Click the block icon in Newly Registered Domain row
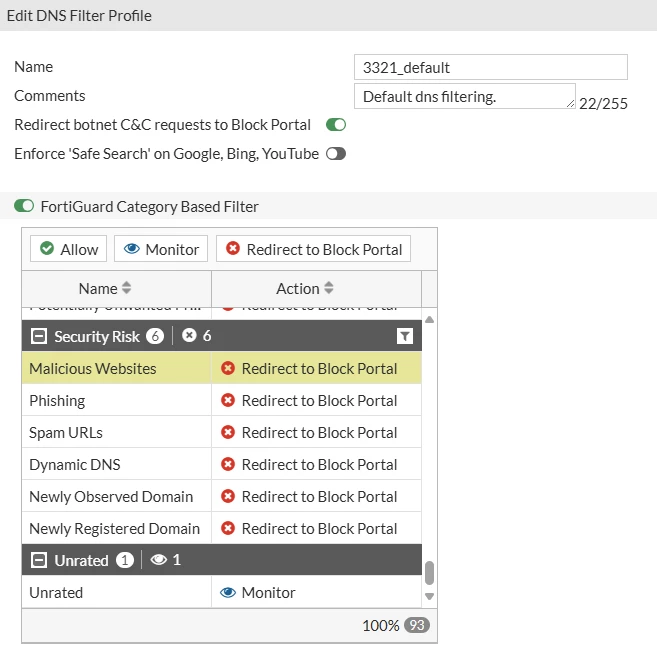 click(228, 528)
